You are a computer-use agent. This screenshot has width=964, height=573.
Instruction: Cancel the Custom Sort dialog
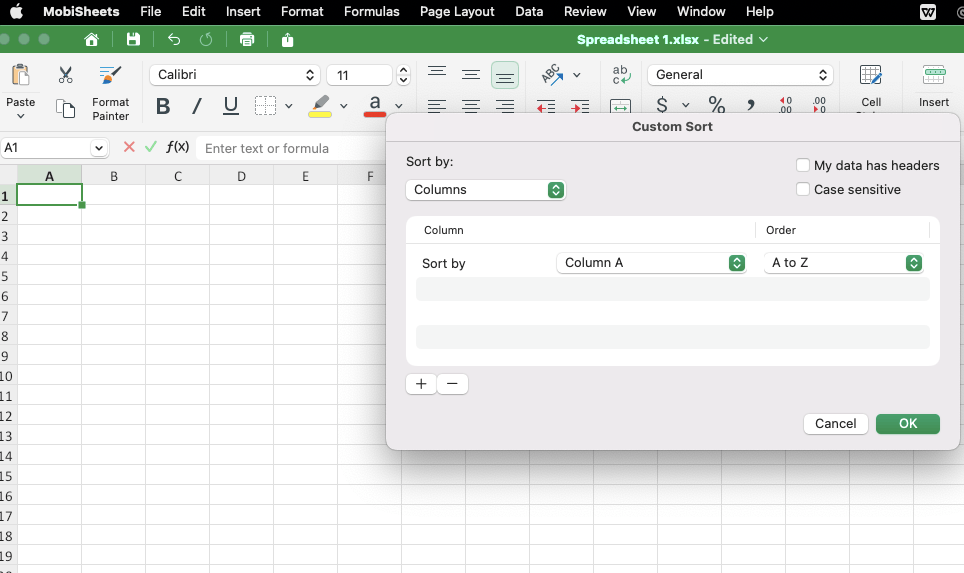click(x=835, y=423)
